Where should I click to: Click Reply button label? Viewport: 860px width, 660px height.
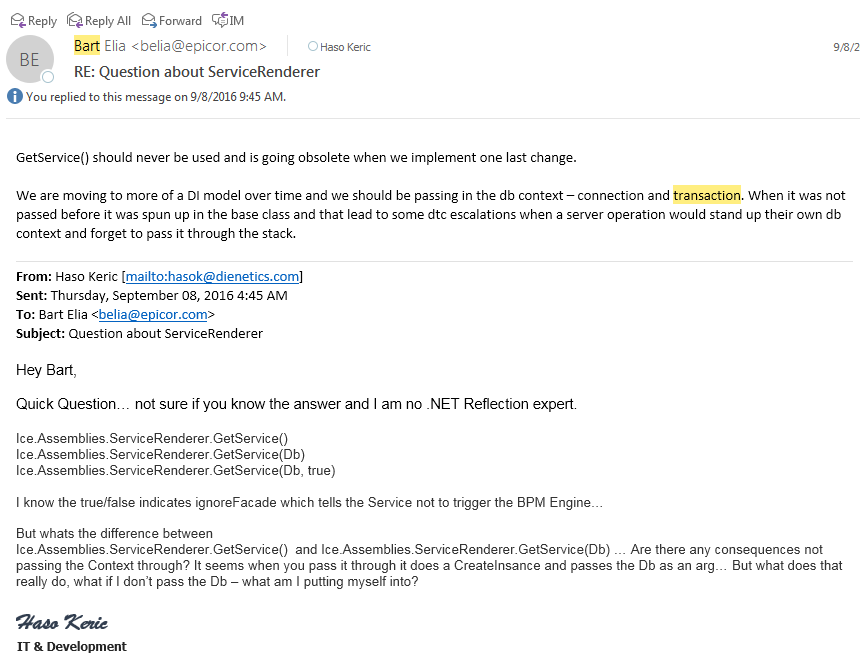point(42,21)
